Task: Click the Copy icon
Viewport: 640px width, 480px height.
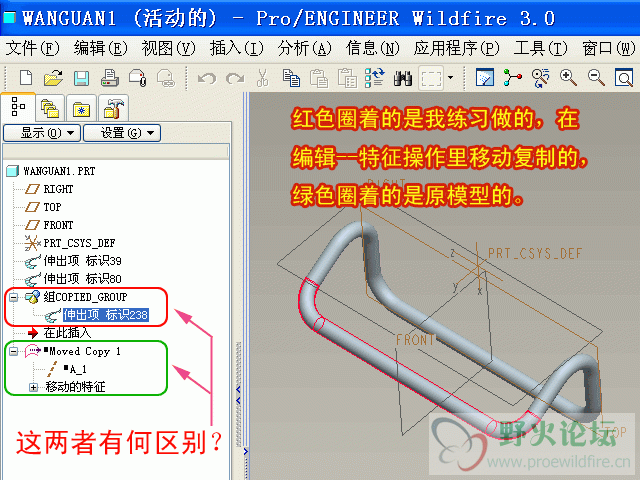Action: point(291,78)
